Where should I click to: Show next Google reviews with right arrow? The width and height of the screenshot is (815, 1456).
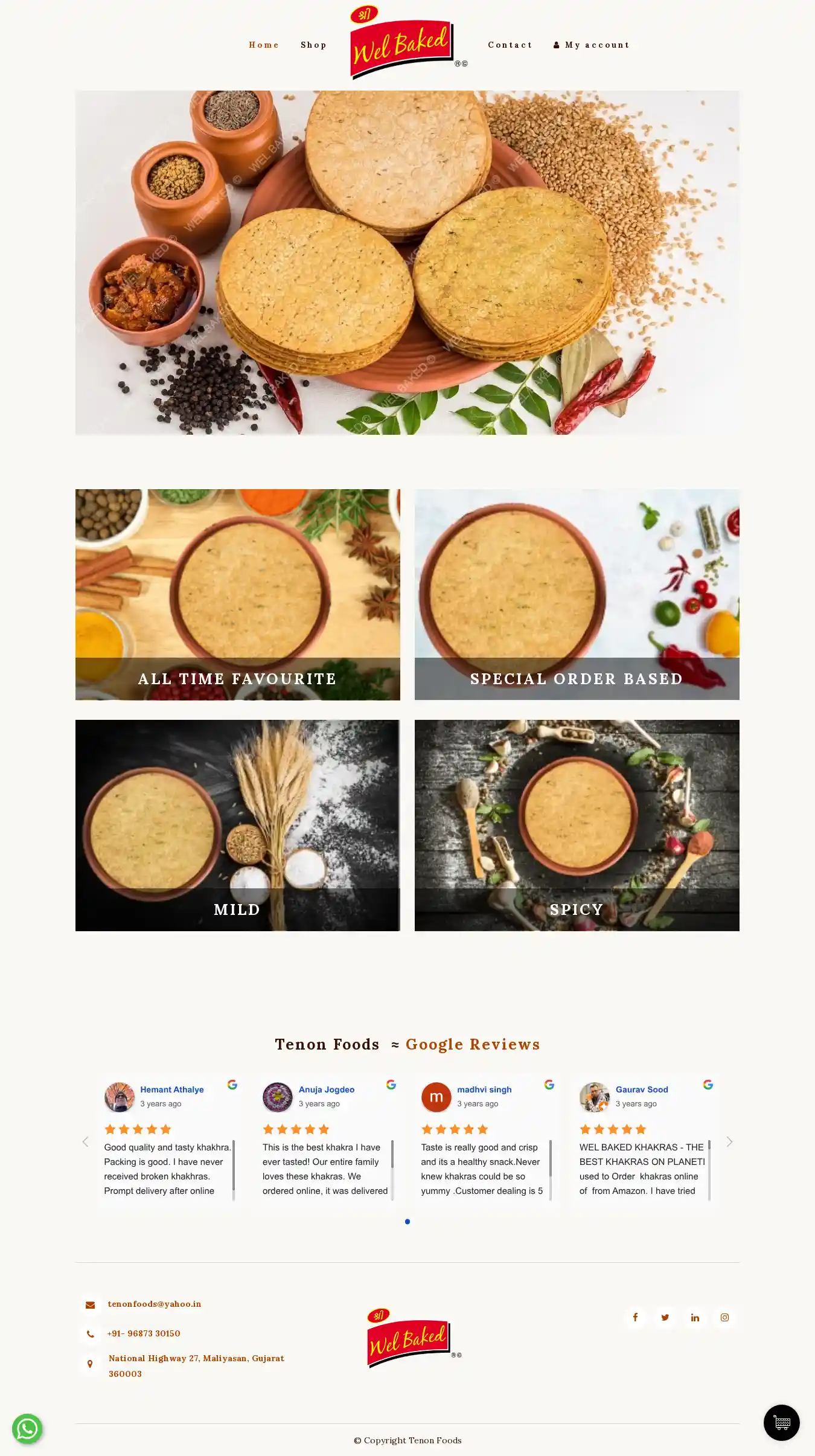tap(729, 1141)
